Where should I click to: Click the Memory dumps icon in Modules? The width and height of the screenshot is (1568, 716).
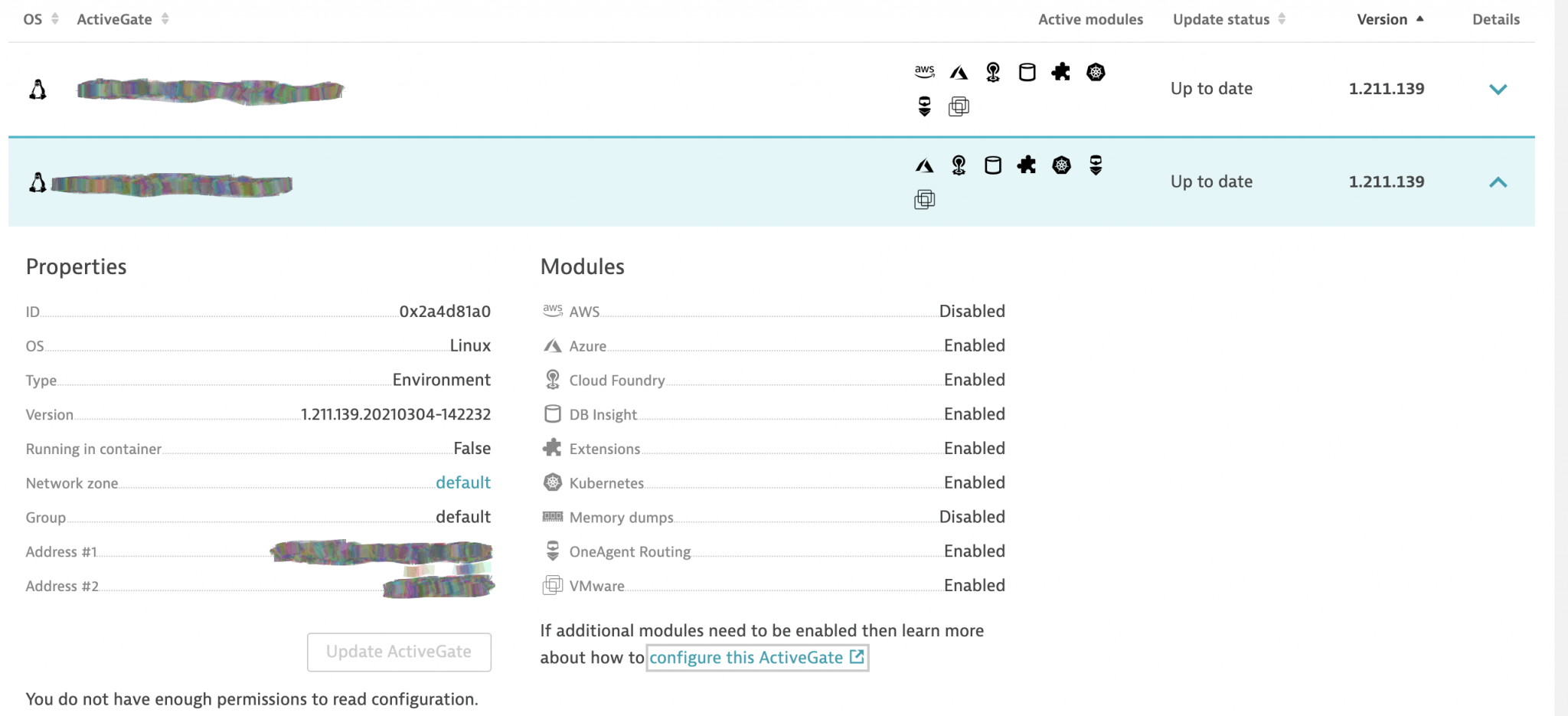click(x=551, y=515)
